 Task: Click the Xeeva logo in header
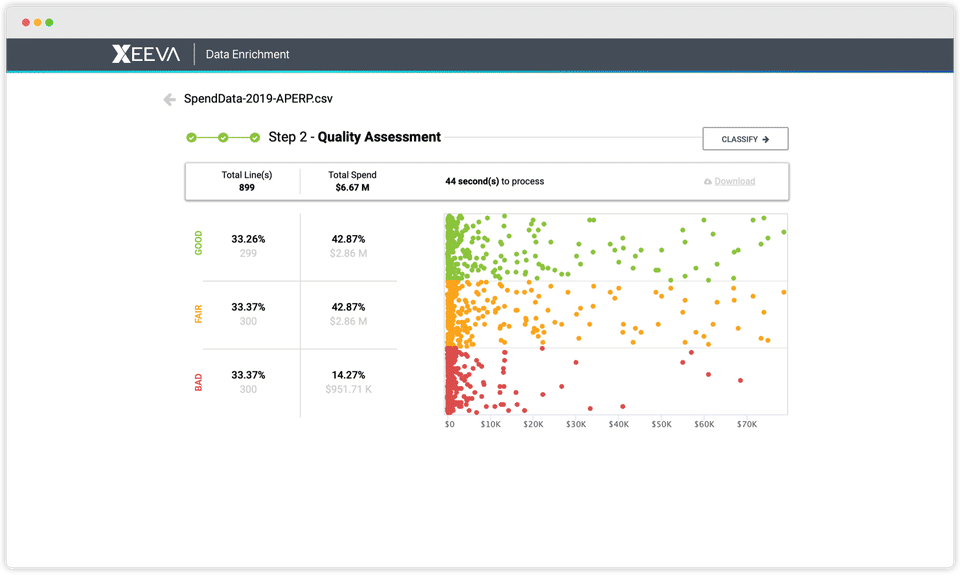146,54
